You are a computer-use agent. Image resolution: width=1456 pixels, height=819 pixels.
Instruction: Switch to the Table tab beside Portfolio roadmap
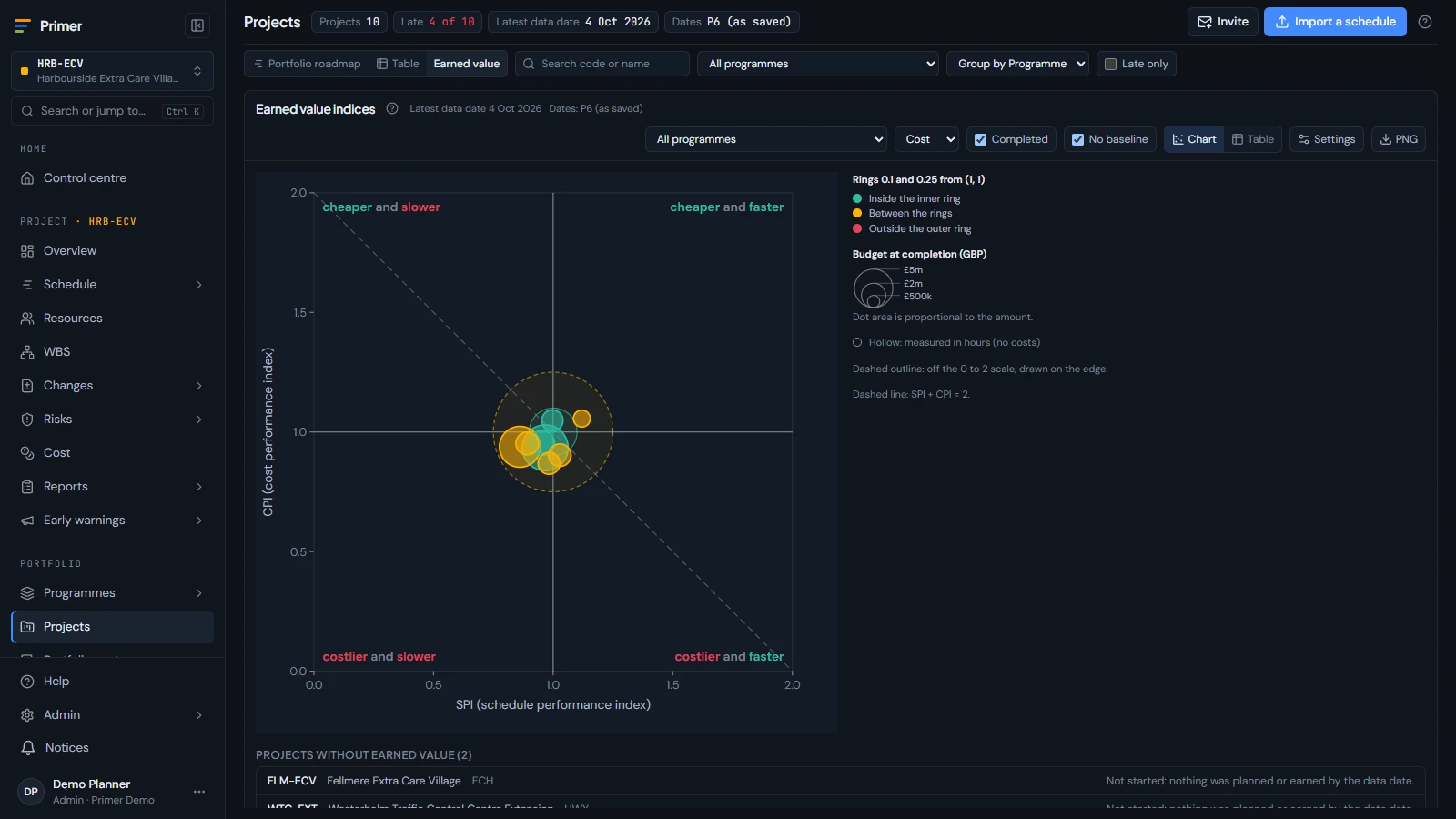coord(398,64)
